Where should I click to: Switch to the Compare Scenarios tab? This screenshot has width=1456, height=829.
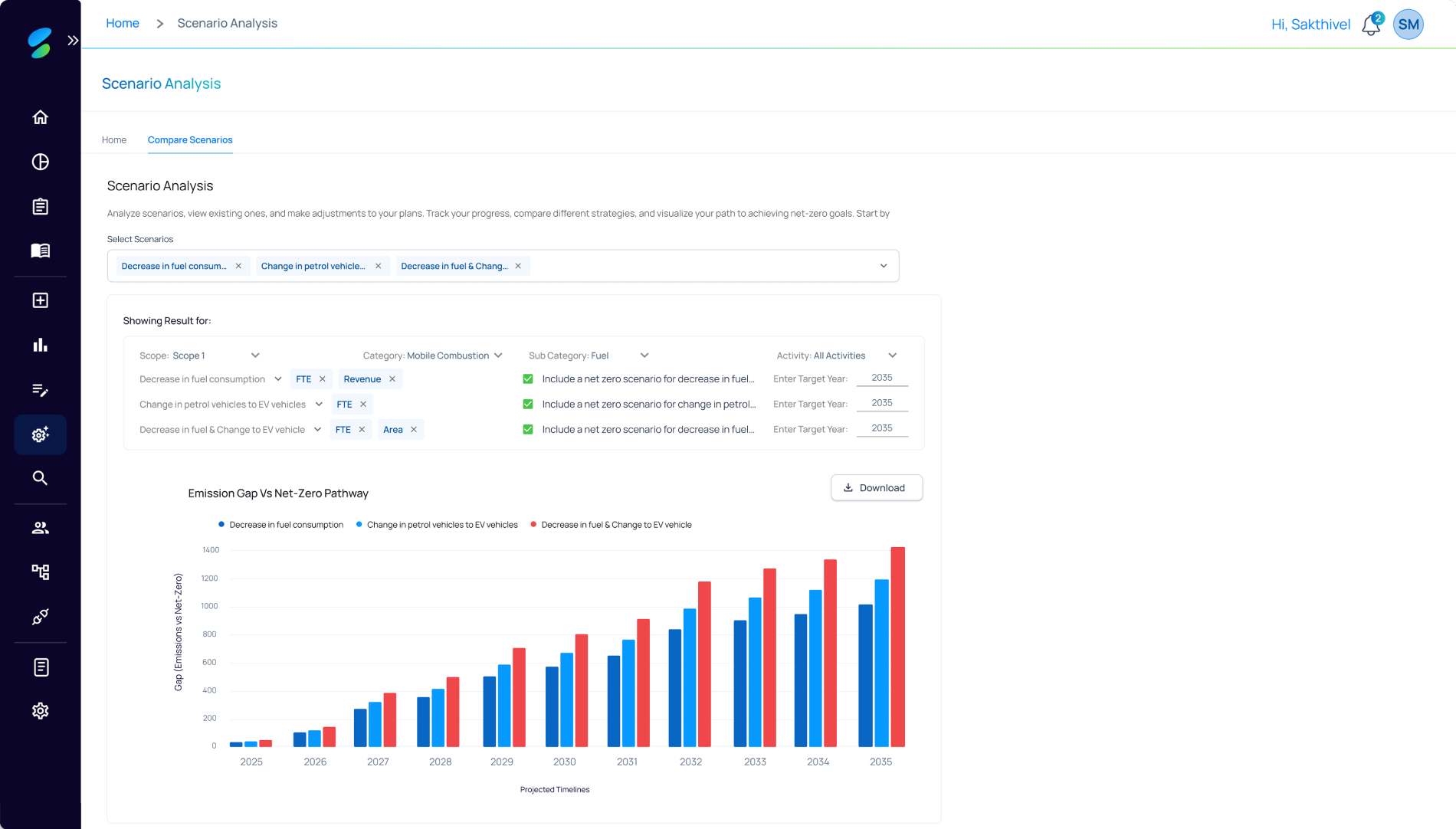click(x=190, y=140)
